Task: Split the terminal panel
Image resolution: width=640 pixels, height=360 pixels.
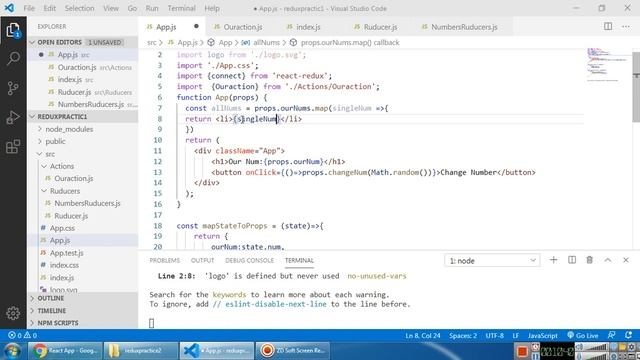Action: point(572,260)
